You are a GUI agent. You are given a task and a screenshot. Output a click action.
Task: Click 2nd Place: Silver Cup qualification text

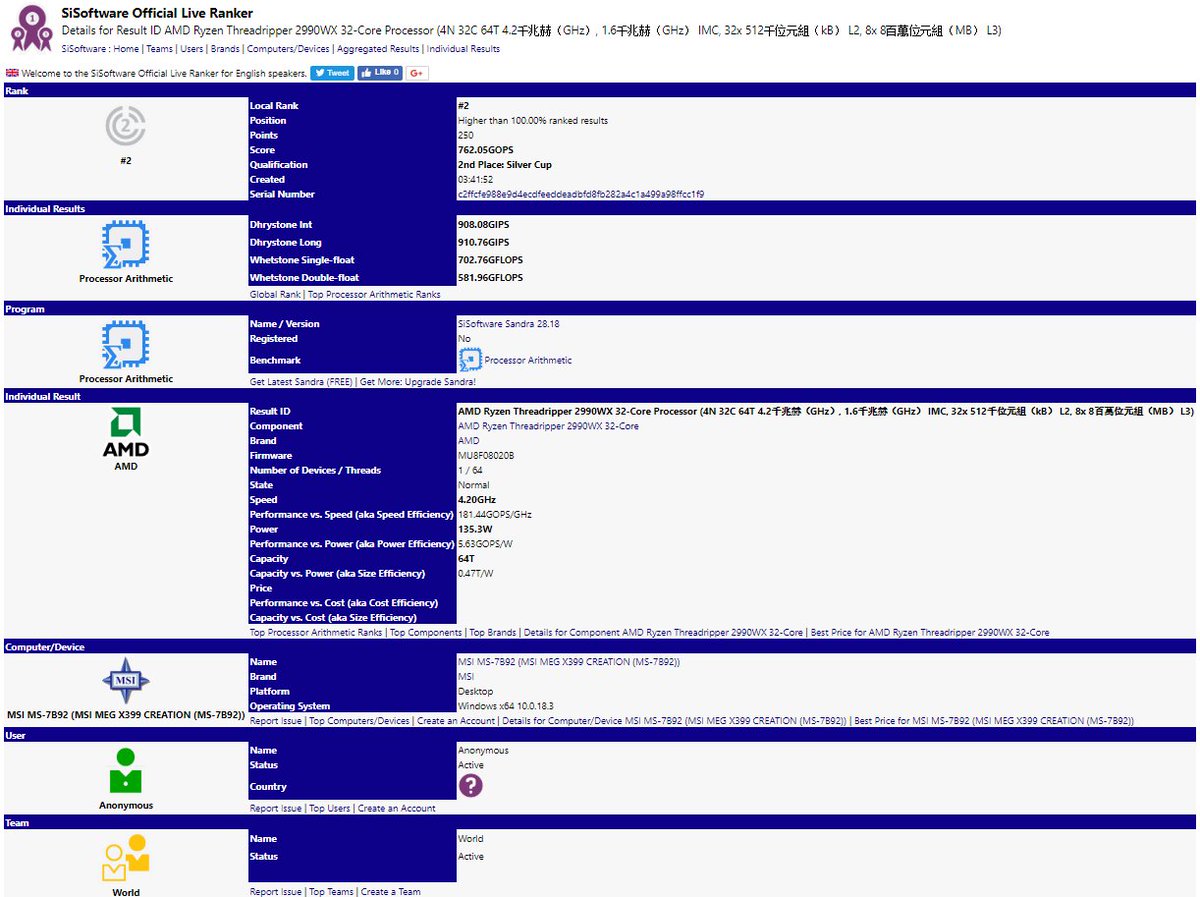click(505, 165)
